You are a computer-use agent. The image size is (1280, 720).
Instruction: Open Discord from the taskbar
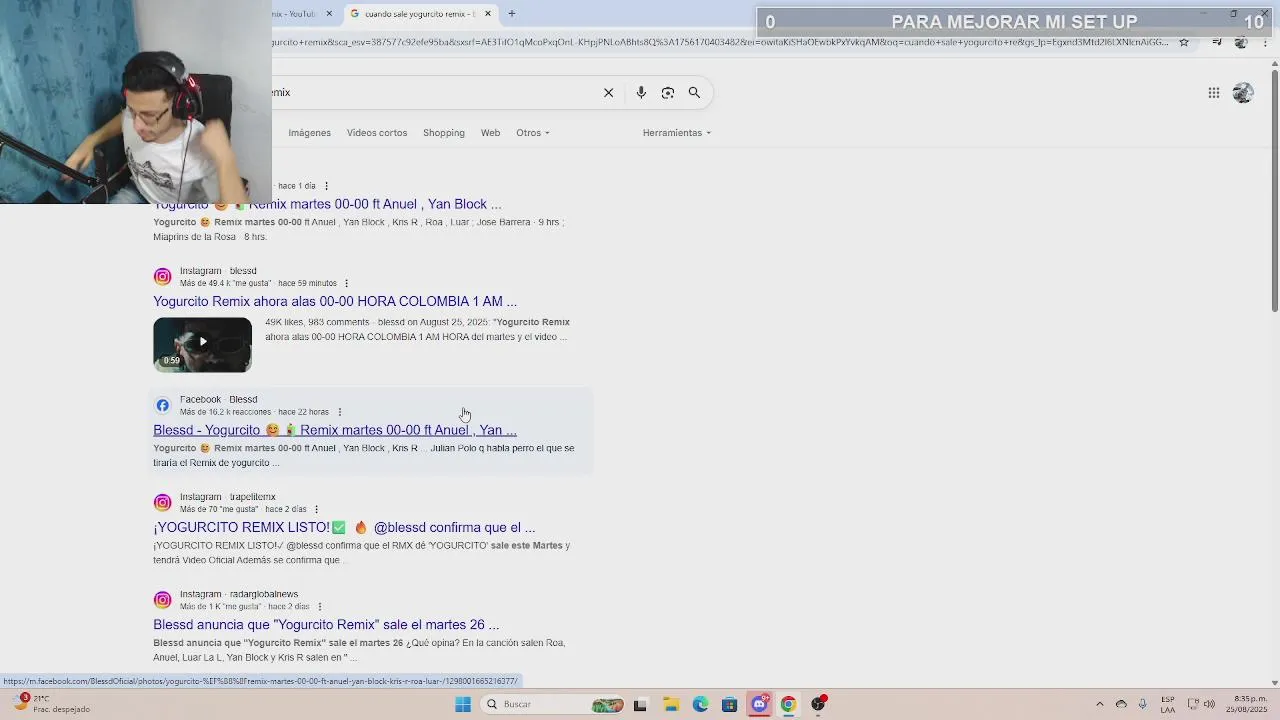click(759, 704)
